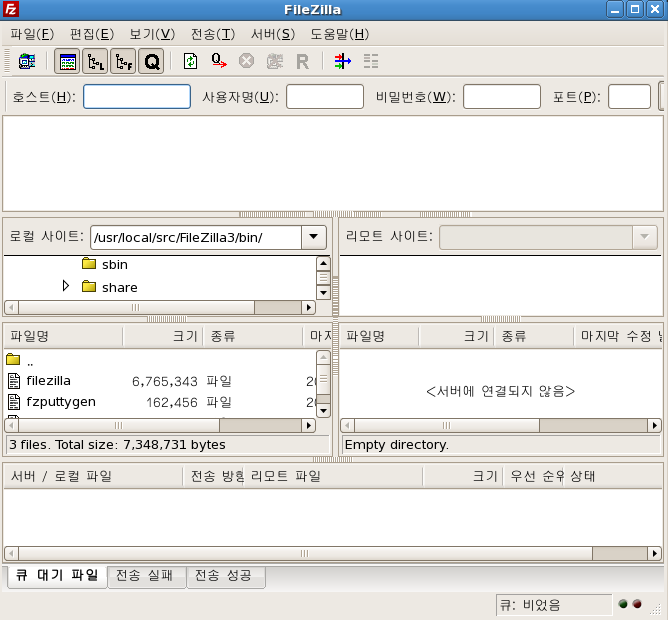
Task: Open the 서버(S) menu
Action: 273,34
